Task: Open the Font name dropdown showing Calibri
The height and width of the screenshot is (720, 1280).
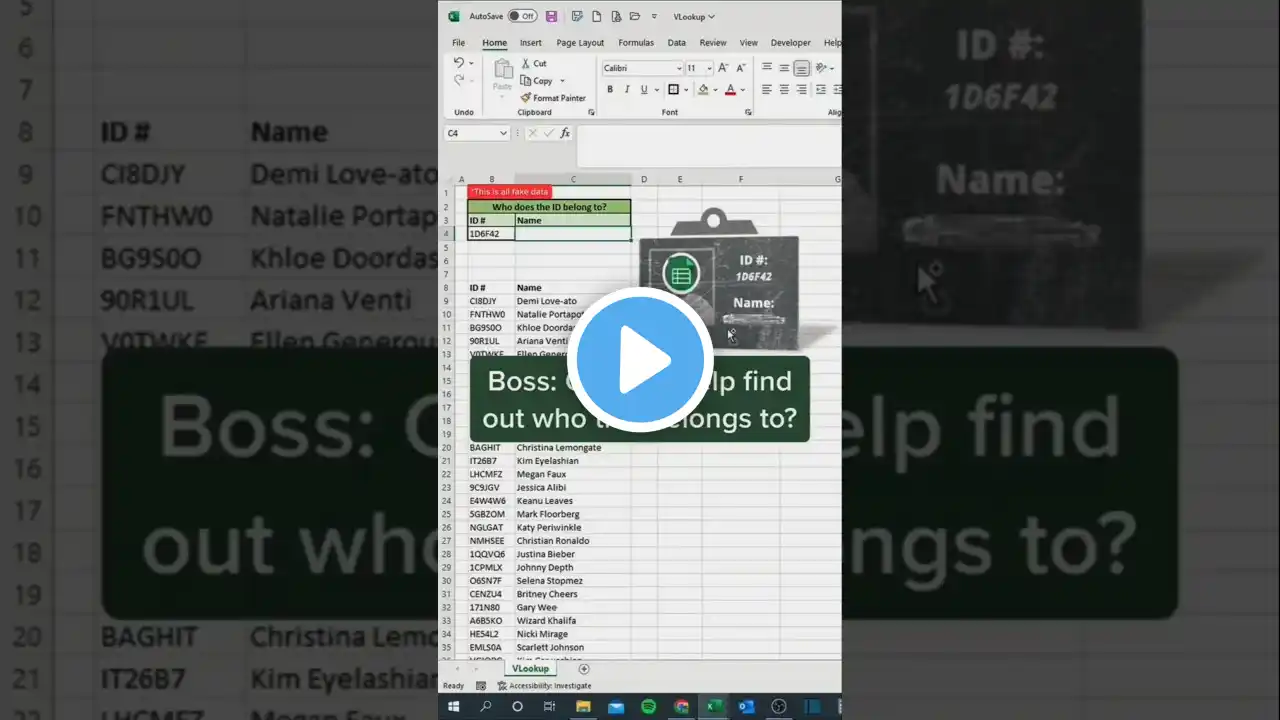Action: [677, 68]
